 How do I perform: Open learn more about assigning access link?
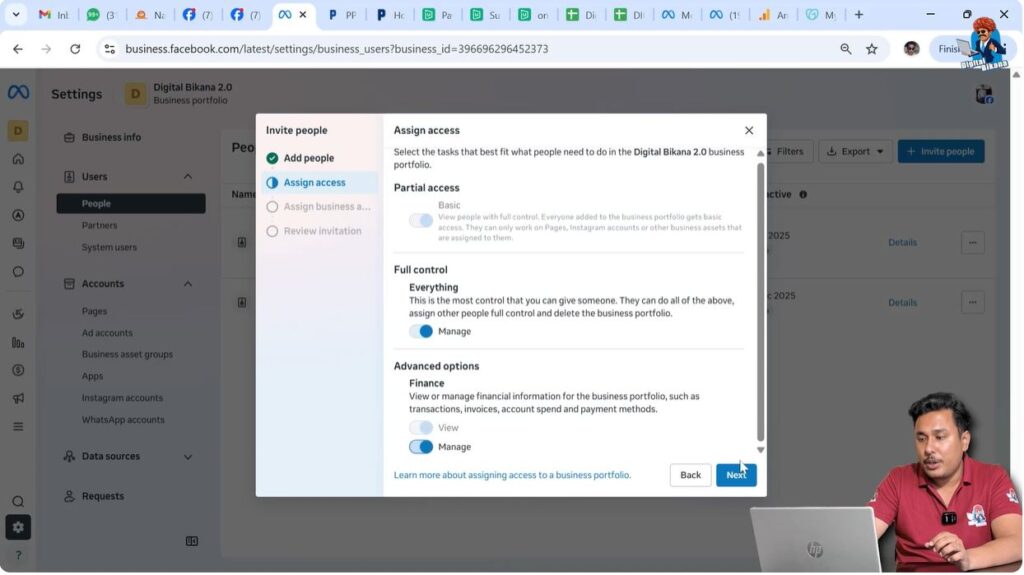pyautogui.click(x=512, y=475)
